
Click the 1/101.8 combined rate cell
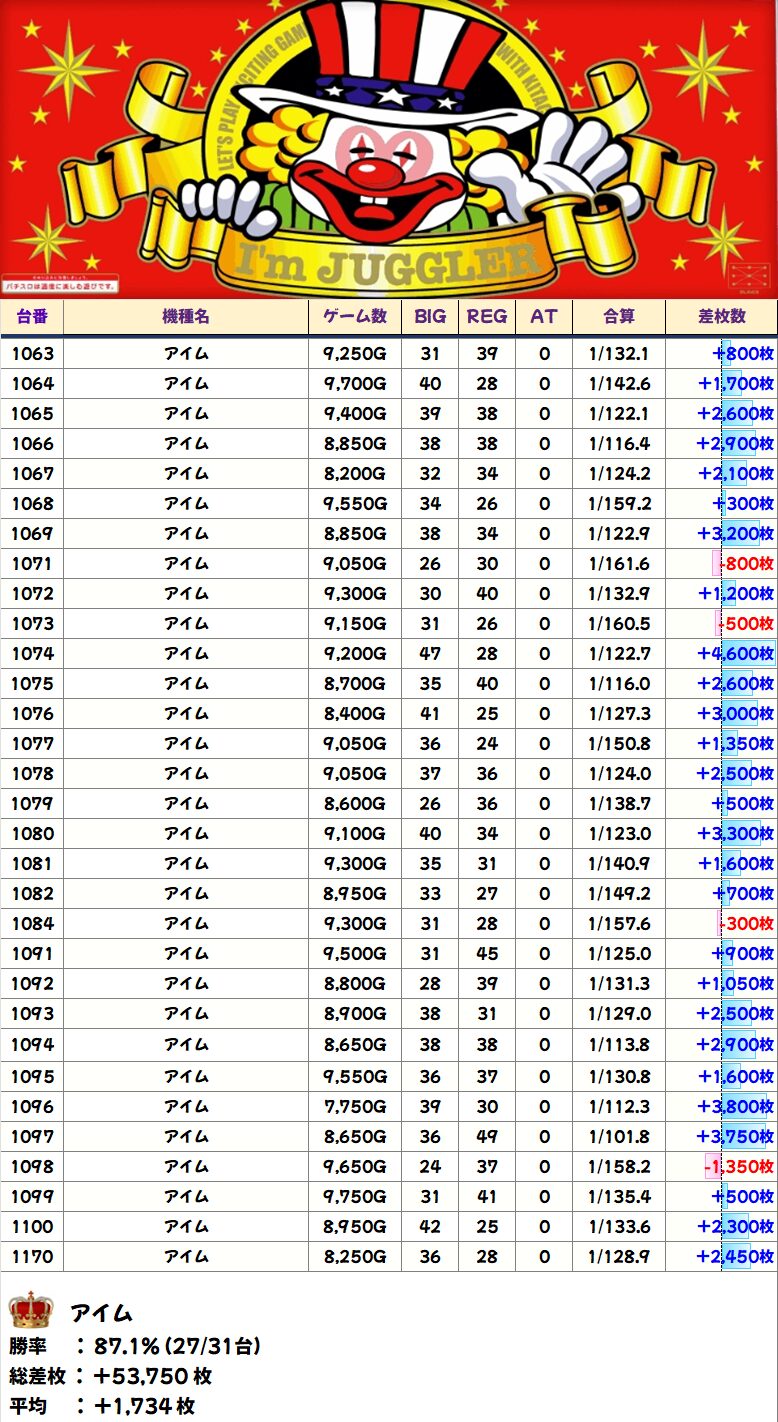[619, 1136]
